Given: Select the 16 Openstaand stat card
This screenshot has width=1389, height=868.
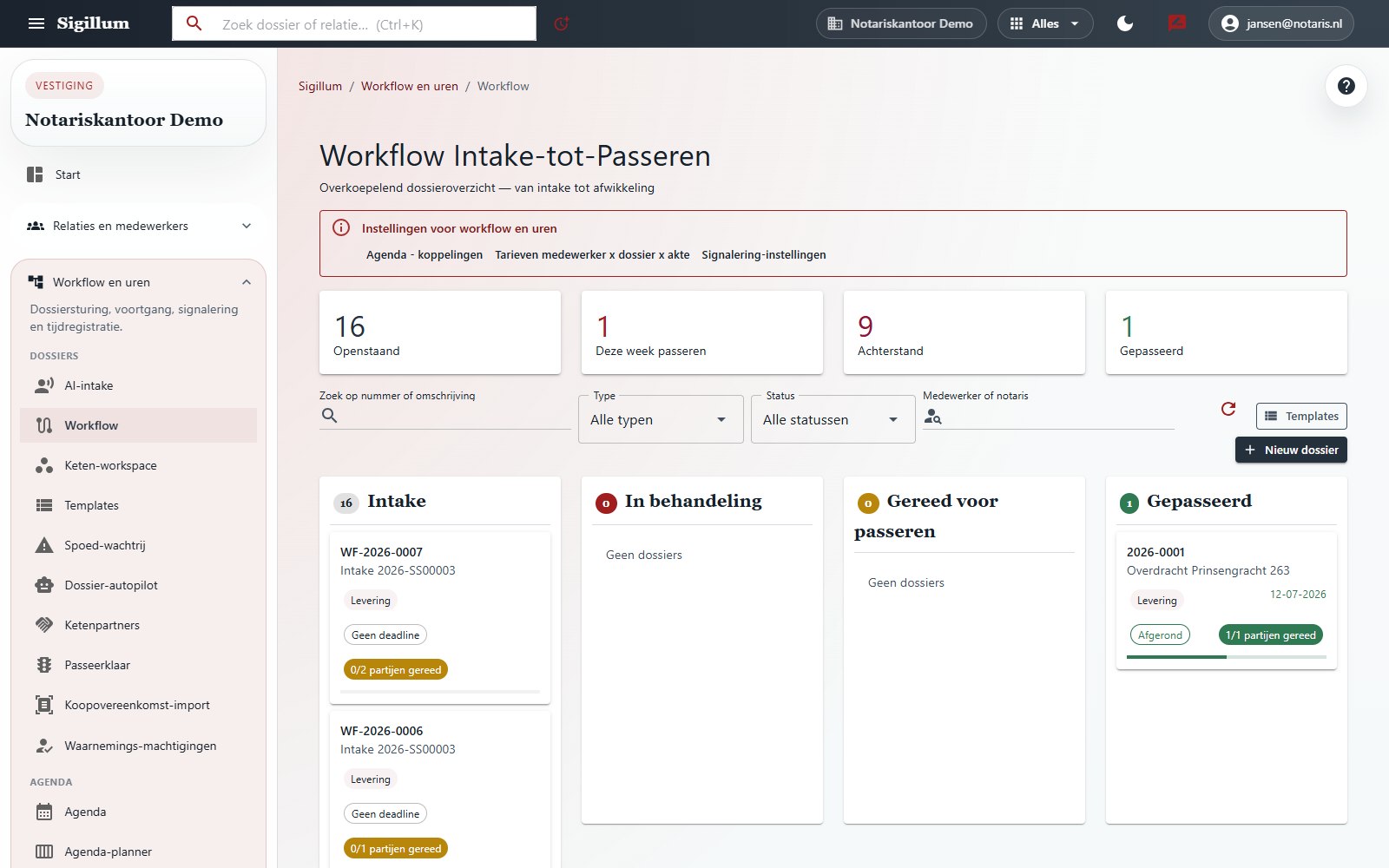Looking at the screenshot, I should click(x=440, y=332).
